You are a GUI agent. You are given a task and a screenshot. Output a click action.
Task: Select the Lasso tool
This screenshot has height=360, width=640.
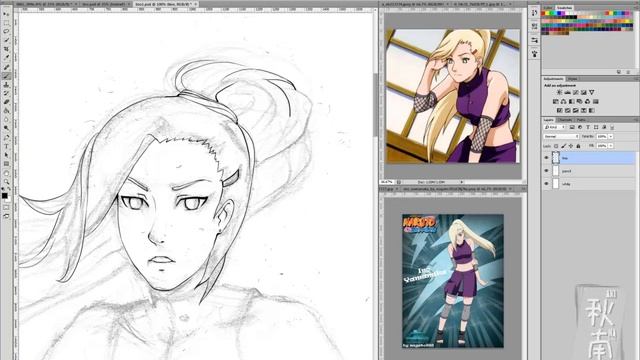(6, 31)
